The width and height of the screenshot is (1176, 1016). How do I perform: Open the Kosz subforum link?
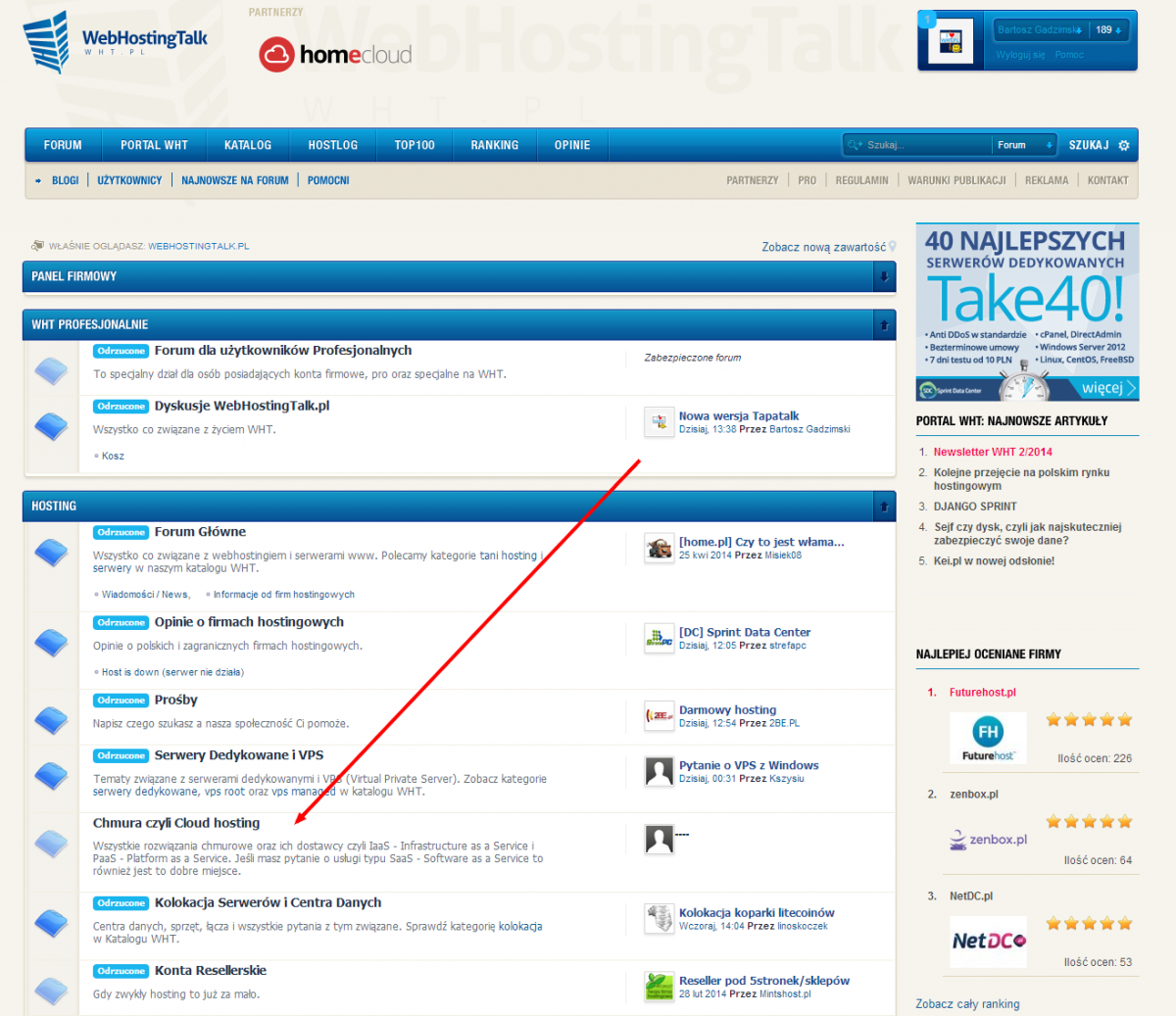(113, 456)
